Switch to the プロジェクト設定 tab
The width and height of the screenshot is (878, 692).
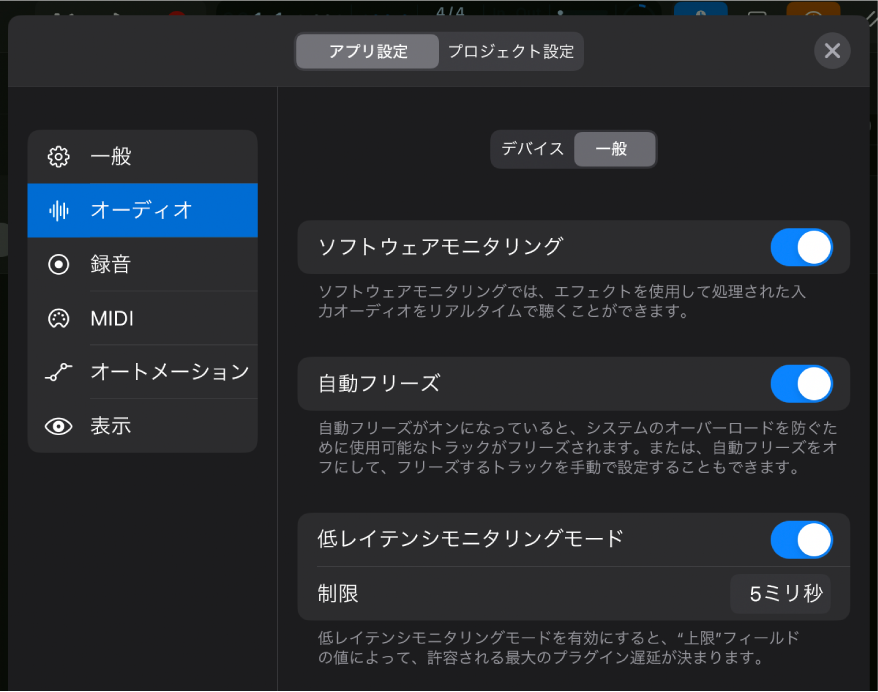[511, 52]
